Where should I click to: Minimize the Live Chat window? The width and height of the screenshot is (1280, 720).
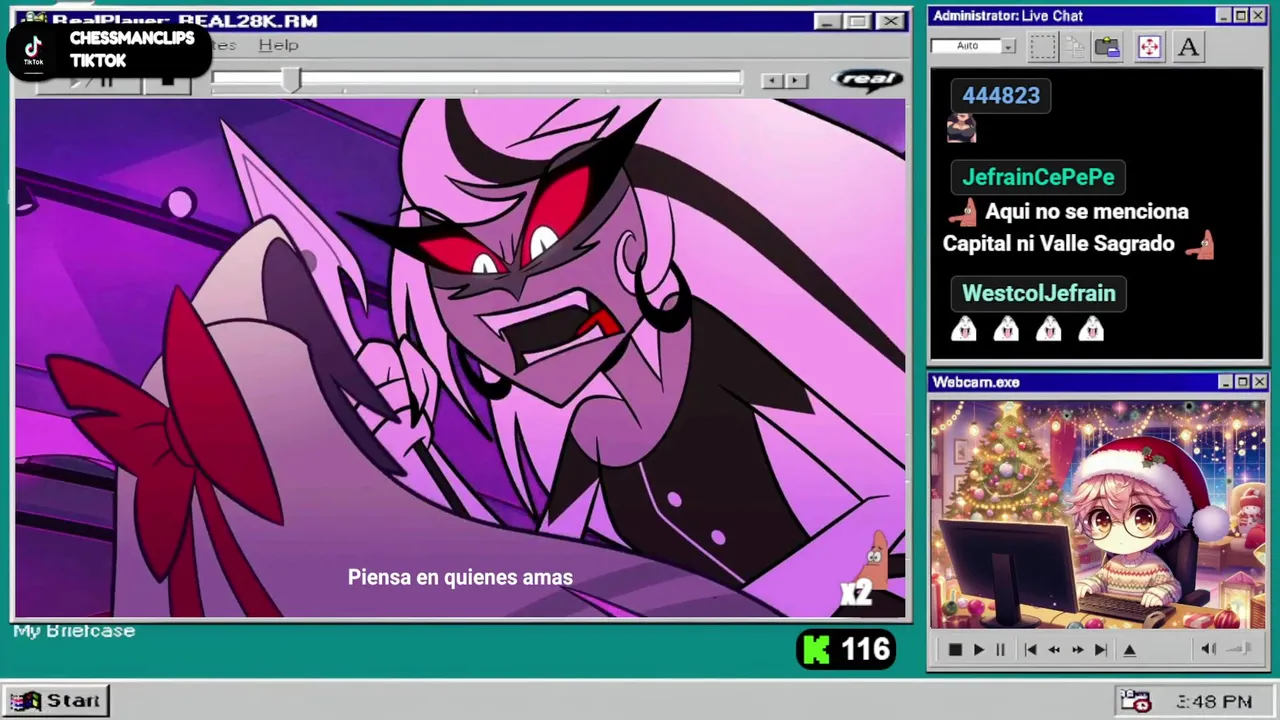tap(1224, 16)
